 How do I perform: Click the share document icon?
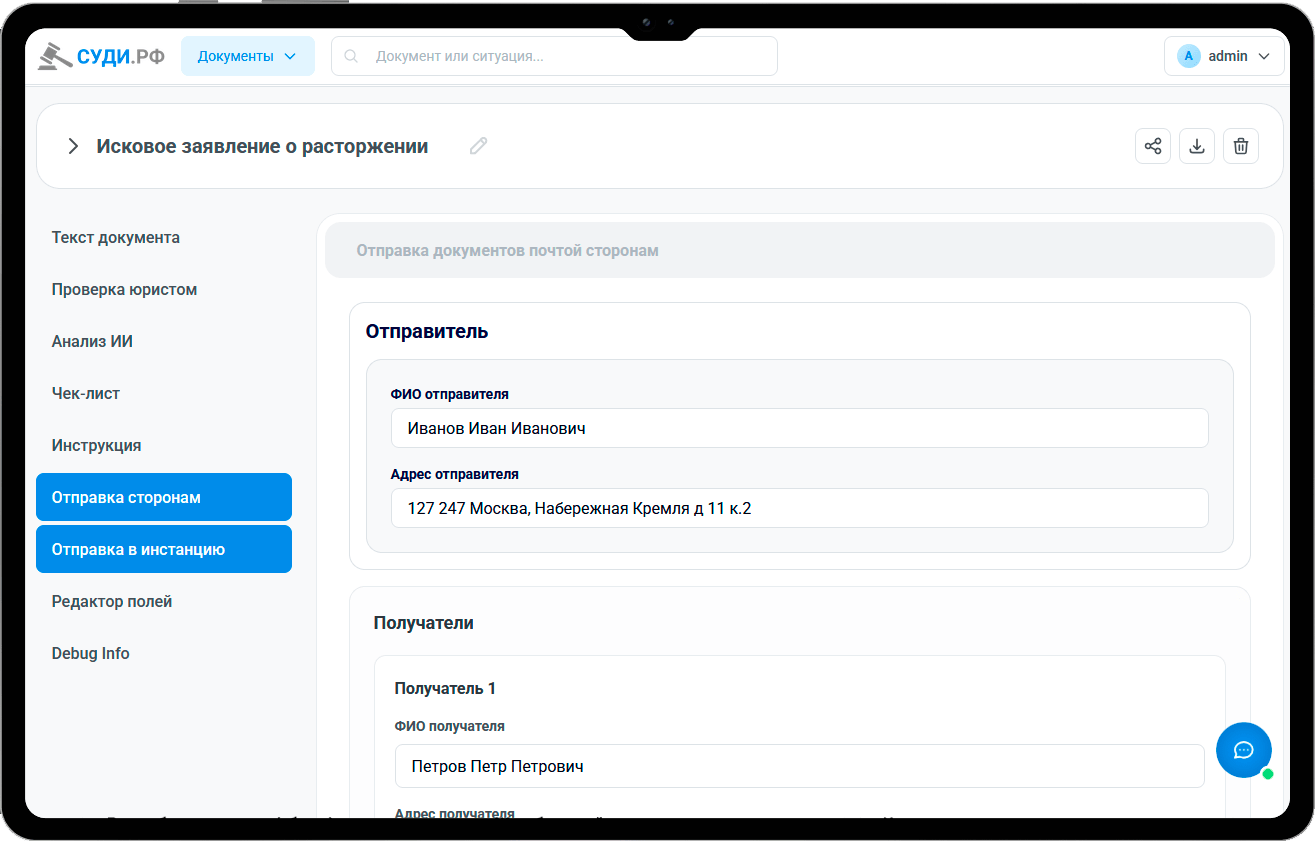point(1152,146)
